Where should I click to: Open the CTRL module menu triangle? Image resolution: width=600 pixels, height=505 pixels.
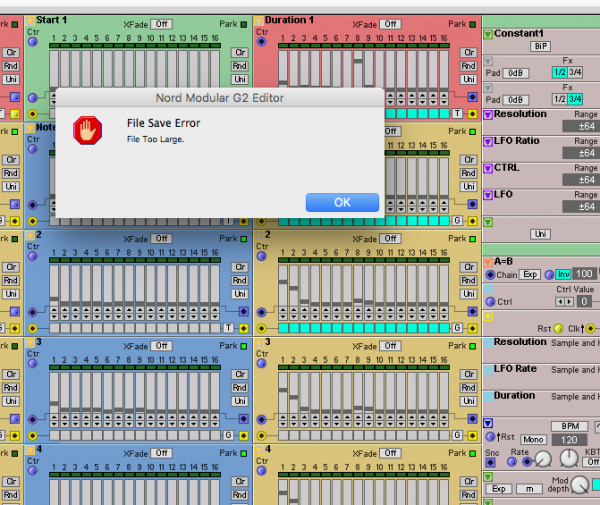point(488,168)
